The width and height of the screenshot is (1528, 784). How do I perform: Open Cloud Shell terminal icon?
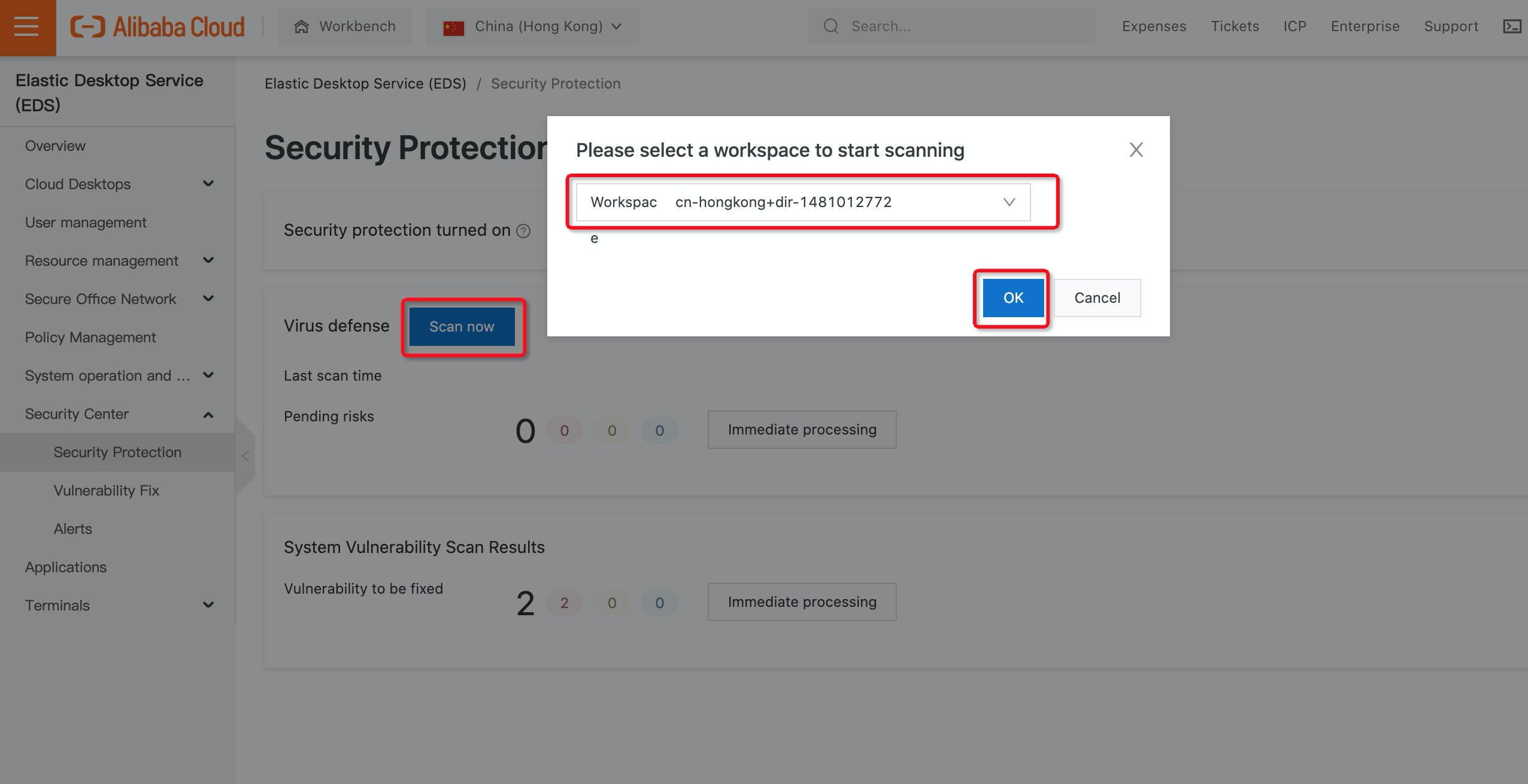pyautogui.click(x=1511, y=26)
